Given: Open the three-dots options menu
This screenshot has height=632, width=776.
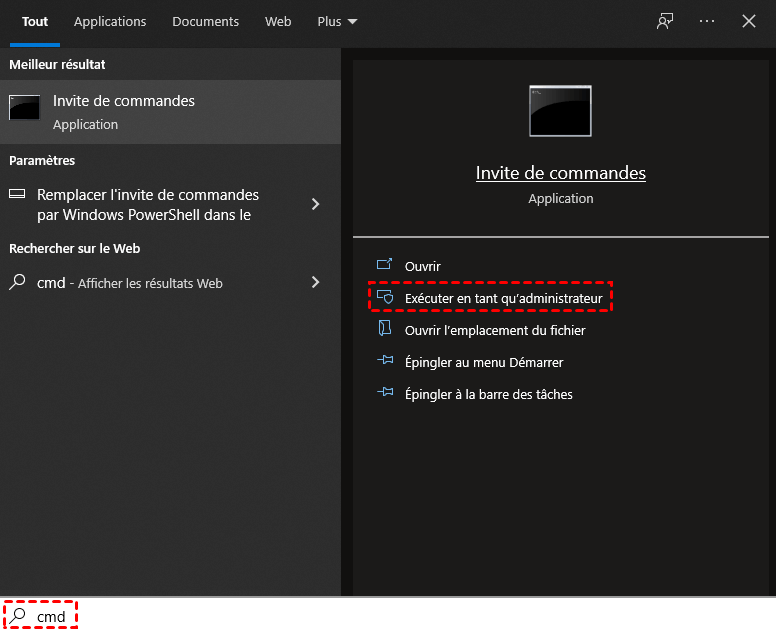Looking at the screenshot, I should point(707,21).
